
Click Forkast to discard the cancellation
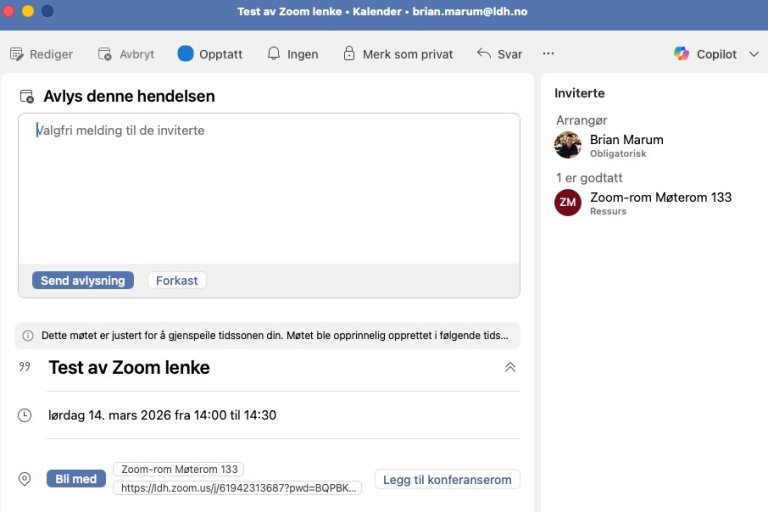(x=177, y=280)
